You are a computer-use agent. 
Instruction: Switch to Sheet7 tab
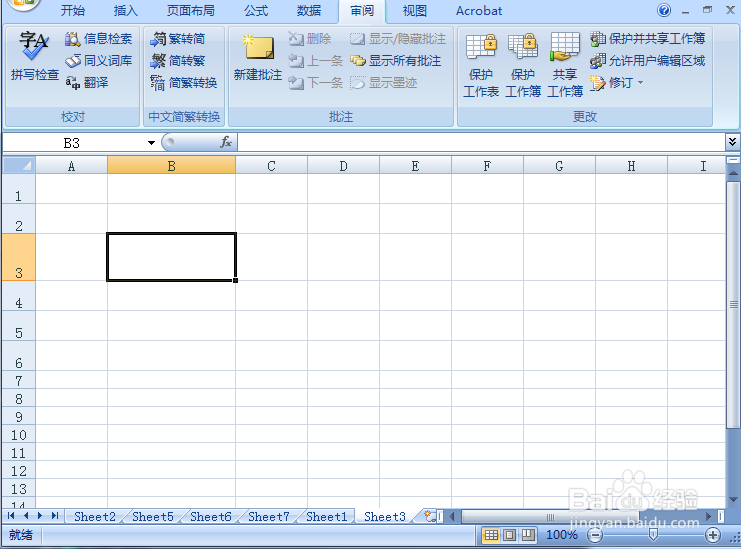[269, 516]
